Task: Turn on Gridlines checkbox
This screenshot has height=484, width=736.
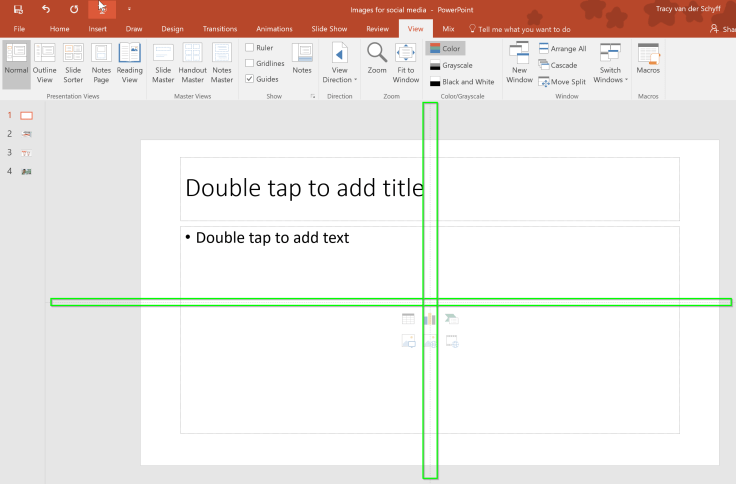Action: (x=250, y=63)
